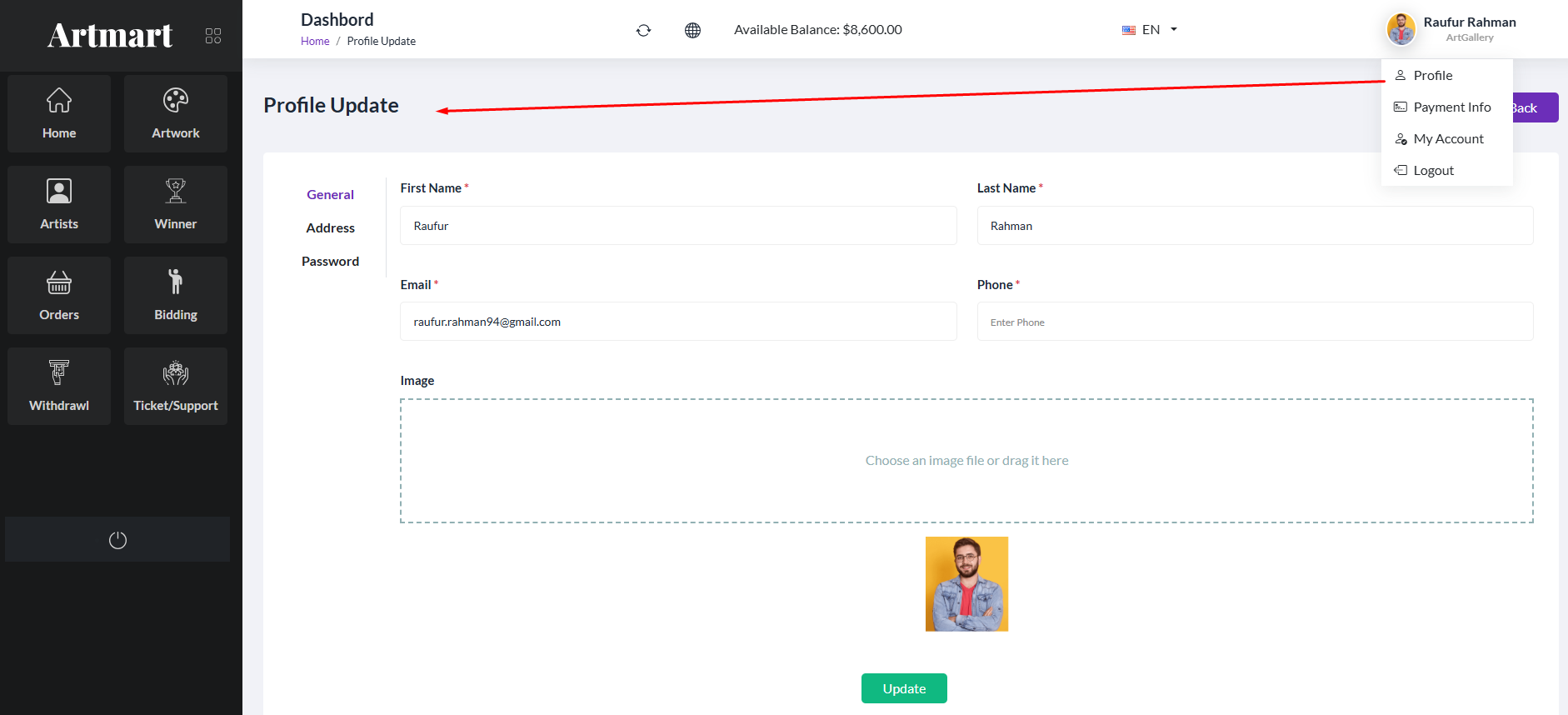
Task: Collapse the Raufur Rahman user menu
Action: point(1451,29)
